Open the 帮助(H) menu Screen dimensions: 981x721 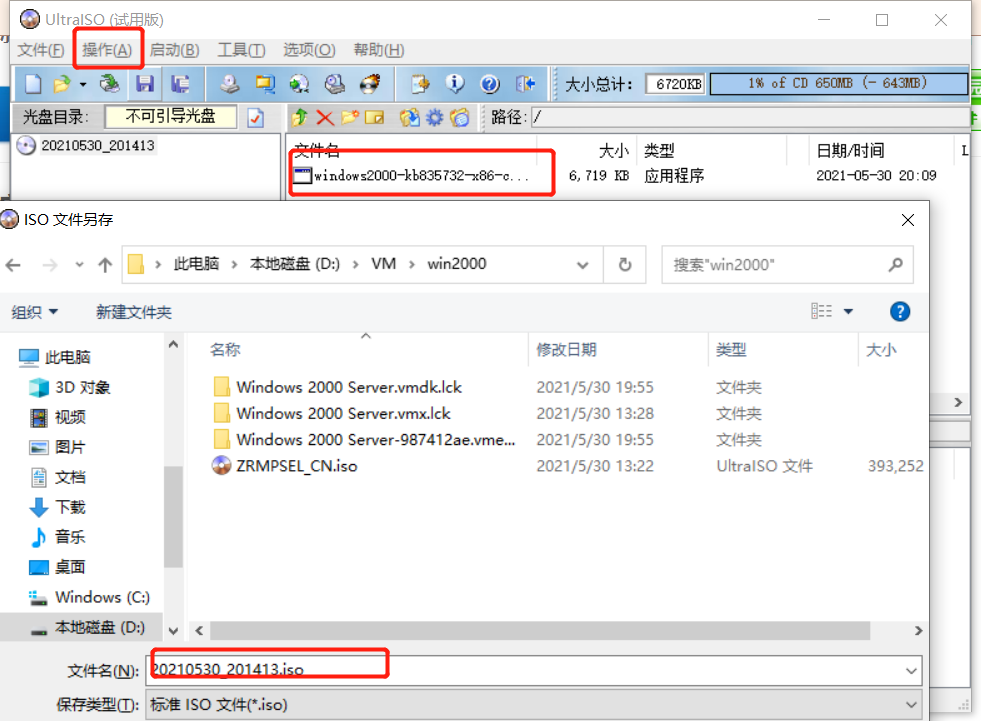click(x=379, y=50)
